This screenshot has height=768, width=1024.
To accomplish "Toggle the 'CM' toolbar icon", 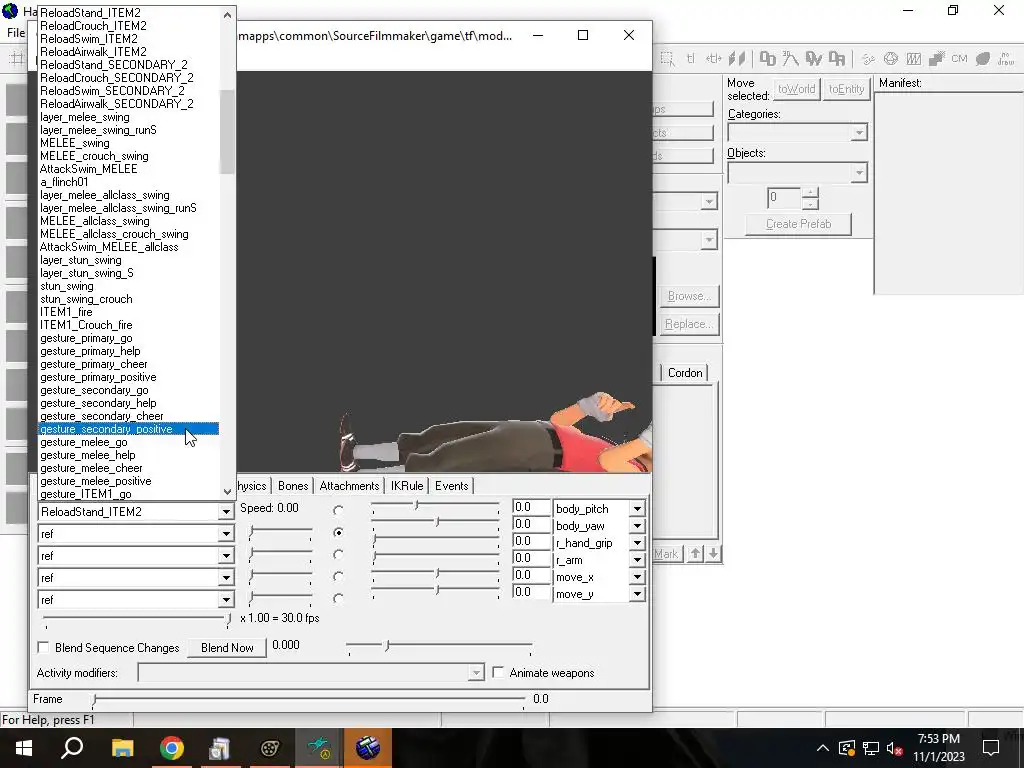I will (x=959, y=59).
